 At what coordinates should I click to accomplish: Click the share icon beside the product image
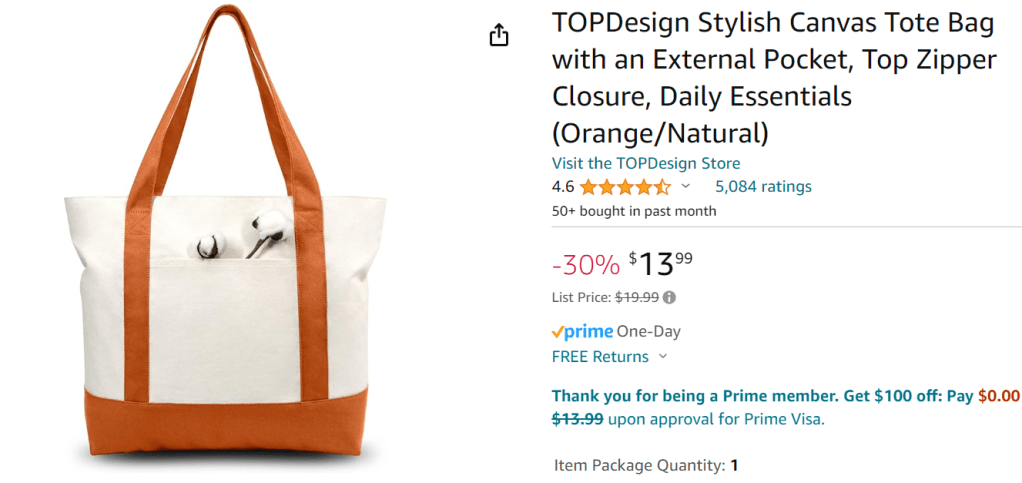pos(499,36)
